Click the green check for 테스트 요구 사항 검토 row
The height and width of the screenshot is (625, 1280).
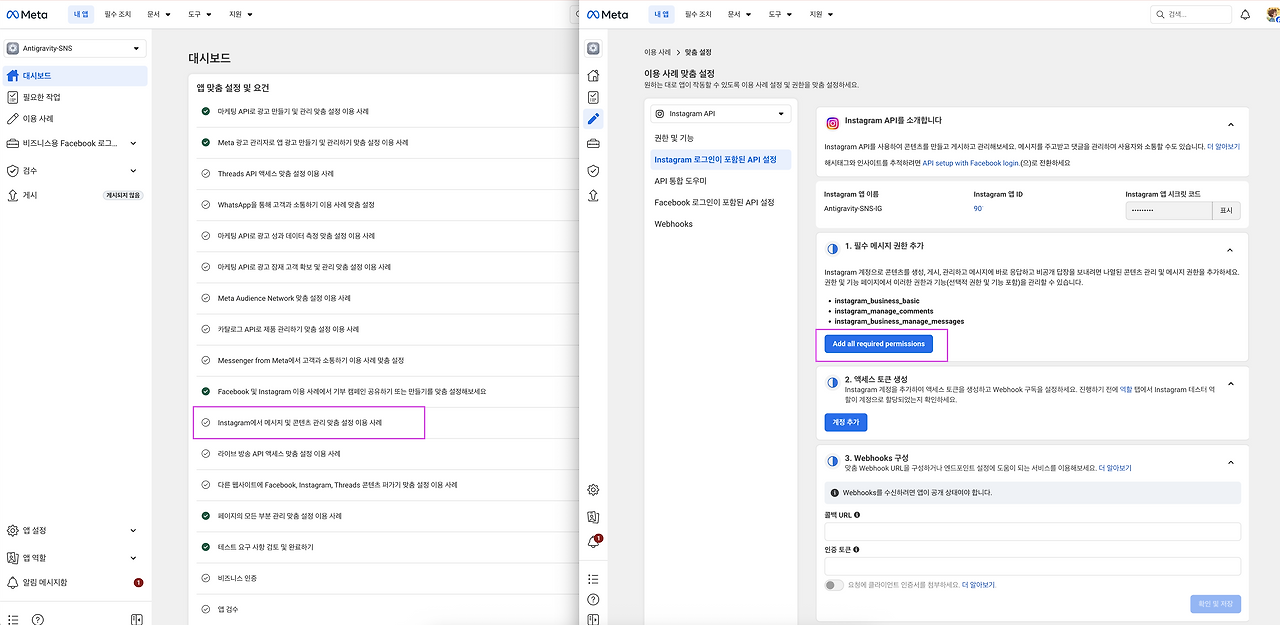[205, 547]
